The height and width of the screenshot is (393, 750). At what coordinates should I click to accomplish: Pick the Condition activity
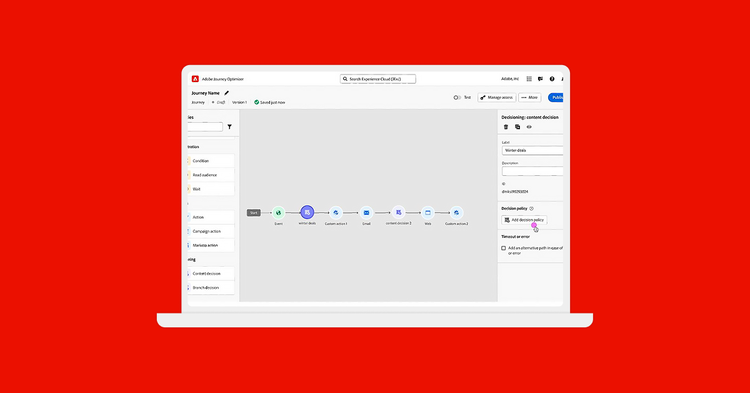211,161
